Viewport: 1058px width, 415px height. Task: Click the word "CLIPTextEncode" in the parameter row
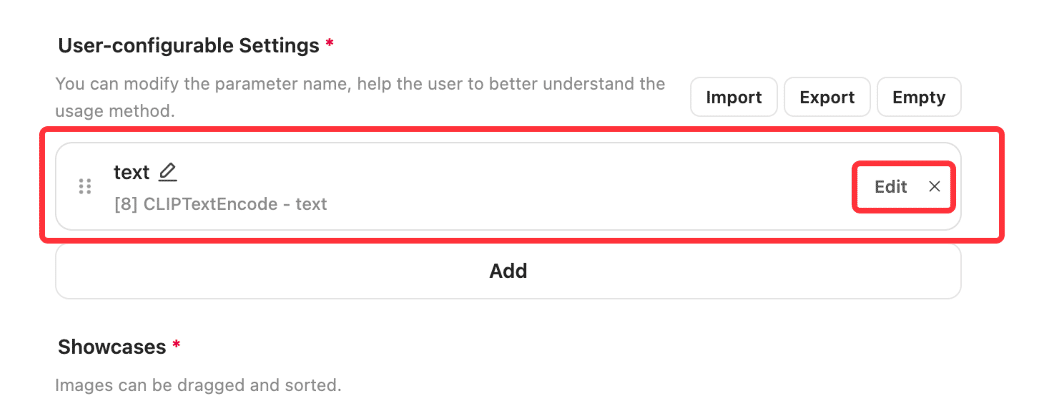point(211,204)
